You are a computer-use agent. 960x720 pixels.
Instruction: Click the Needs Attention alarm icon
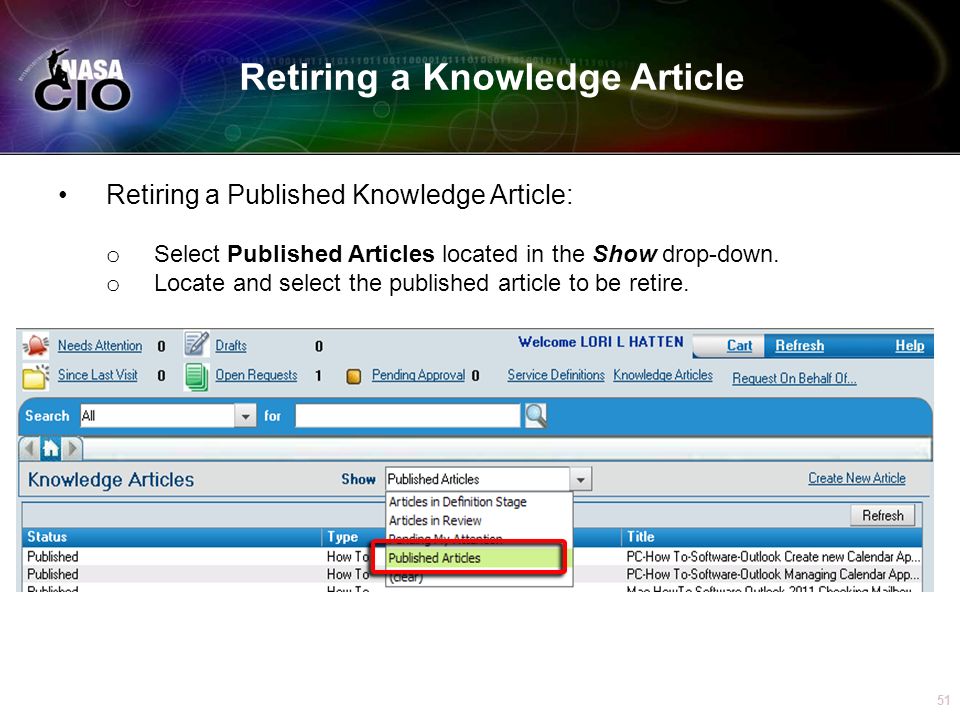36,345
